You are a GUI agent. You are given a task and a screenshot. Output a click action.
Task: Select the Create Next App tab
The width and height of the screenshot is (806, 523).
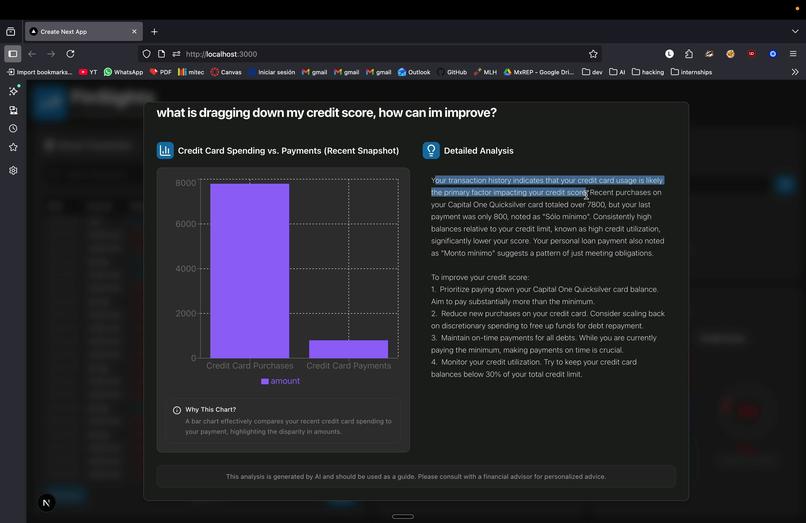pyautogui.click(x=84, y=32)
